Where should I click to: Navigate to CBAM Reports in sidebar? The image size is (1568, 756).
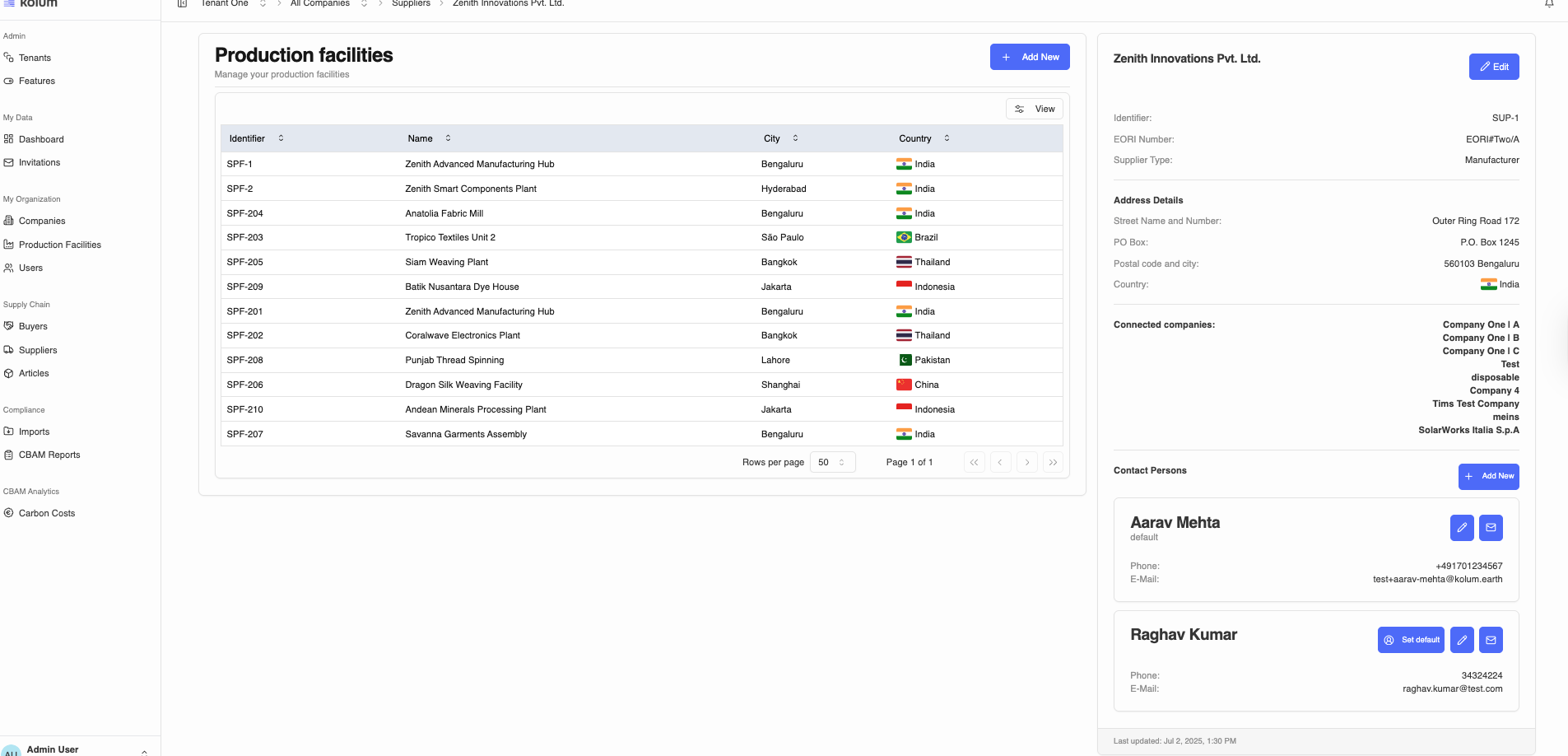pos(49,455)
